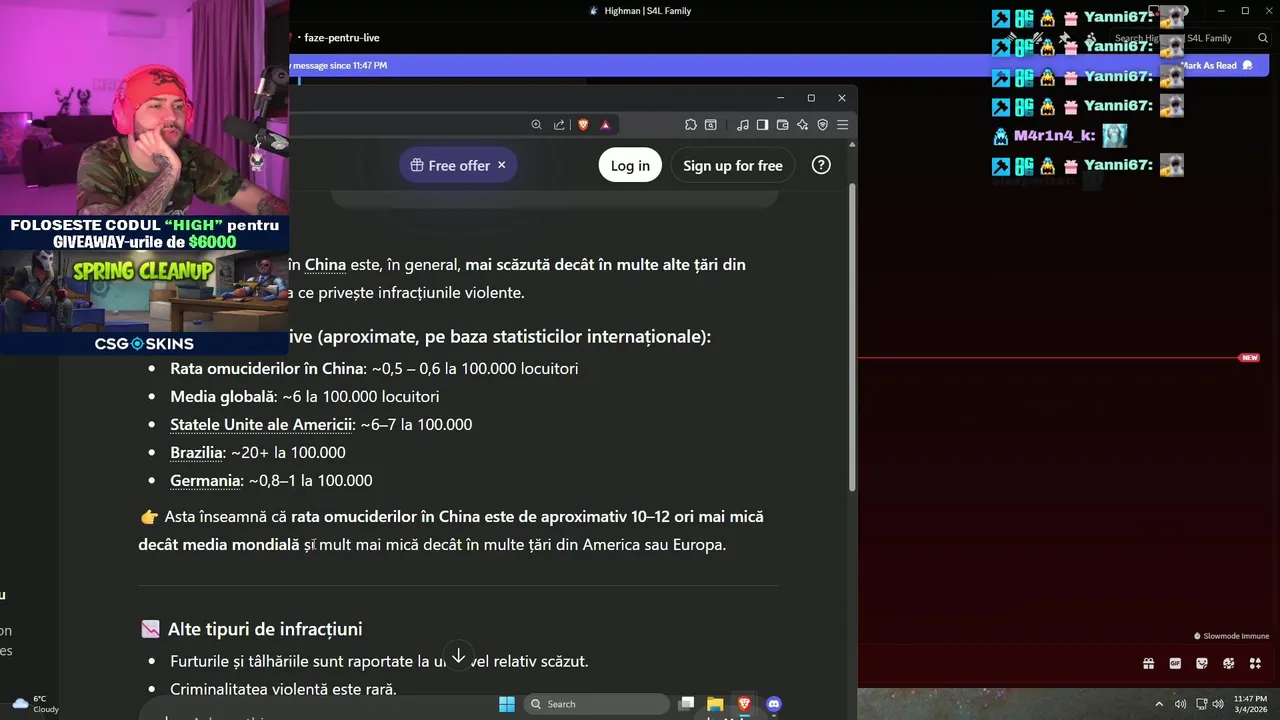
Task: Click the Brazilia link
Action: (x=196, y=452)
